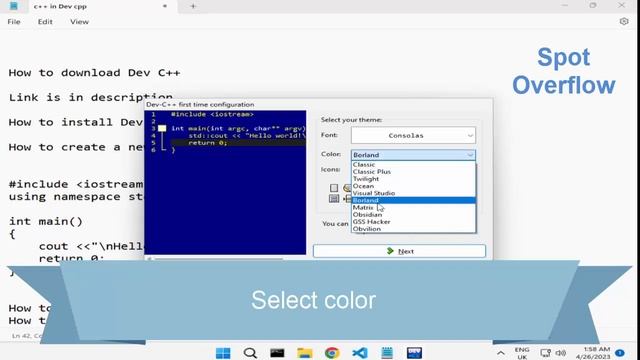Open Notepad View menu
This screenshot has height=360, width=640.
(79, 22)
